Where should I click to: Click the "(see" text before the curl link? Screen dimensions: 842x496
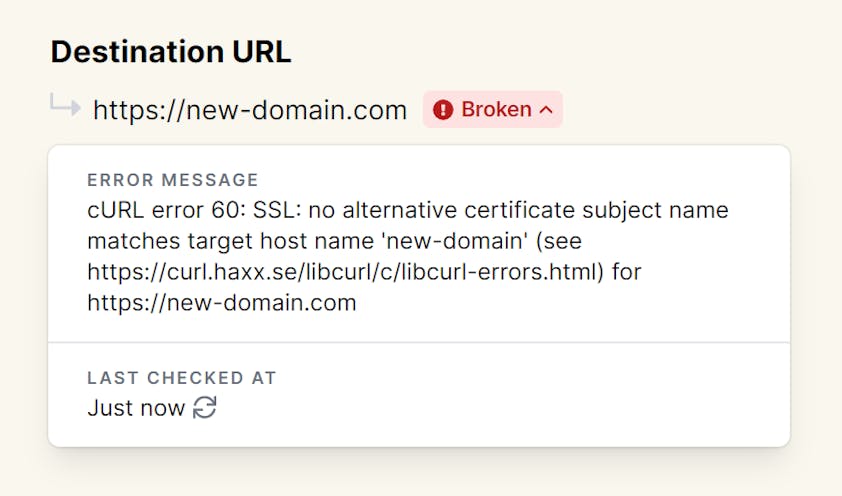(x=559, y=242)
